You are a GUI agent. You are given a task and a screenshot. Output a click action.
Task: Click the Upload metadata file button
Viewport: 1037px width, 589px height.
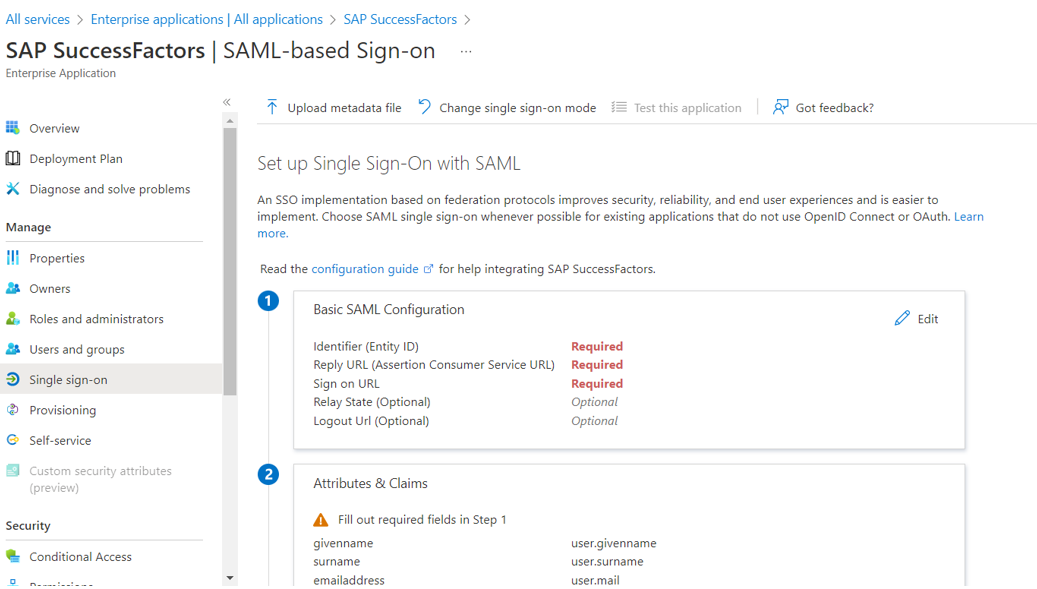[333, 107]
